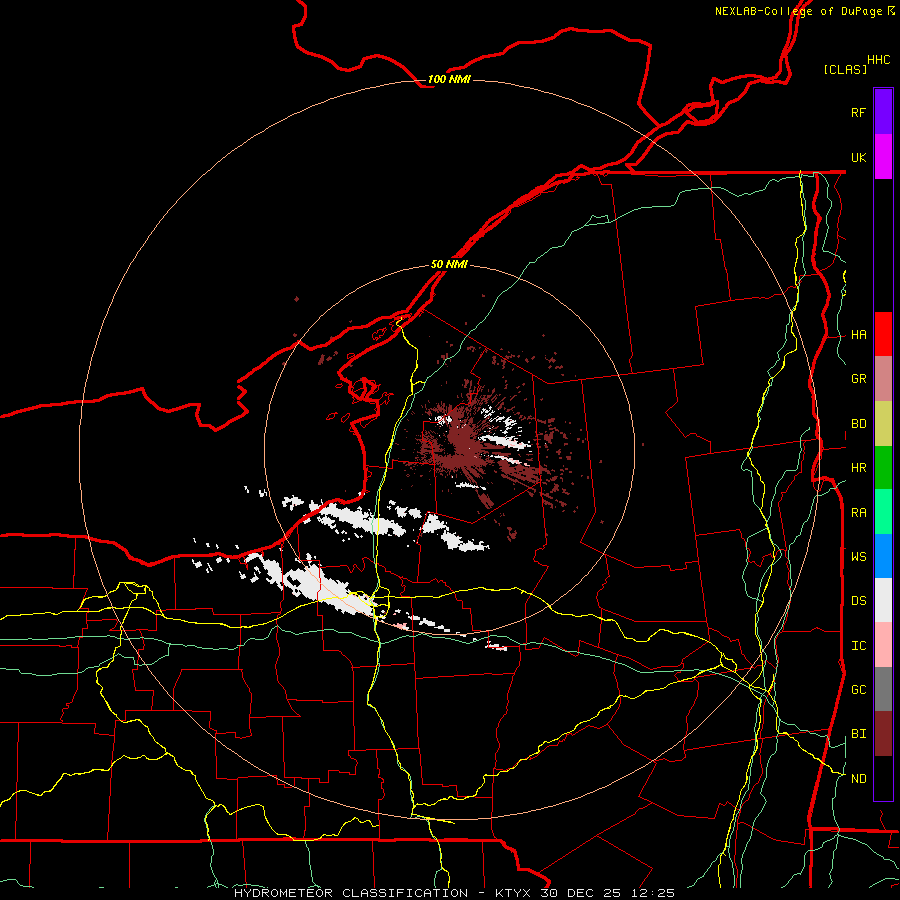The image size is (900, 900).
Task: Click the HHC product label
Action: [878, 60]
